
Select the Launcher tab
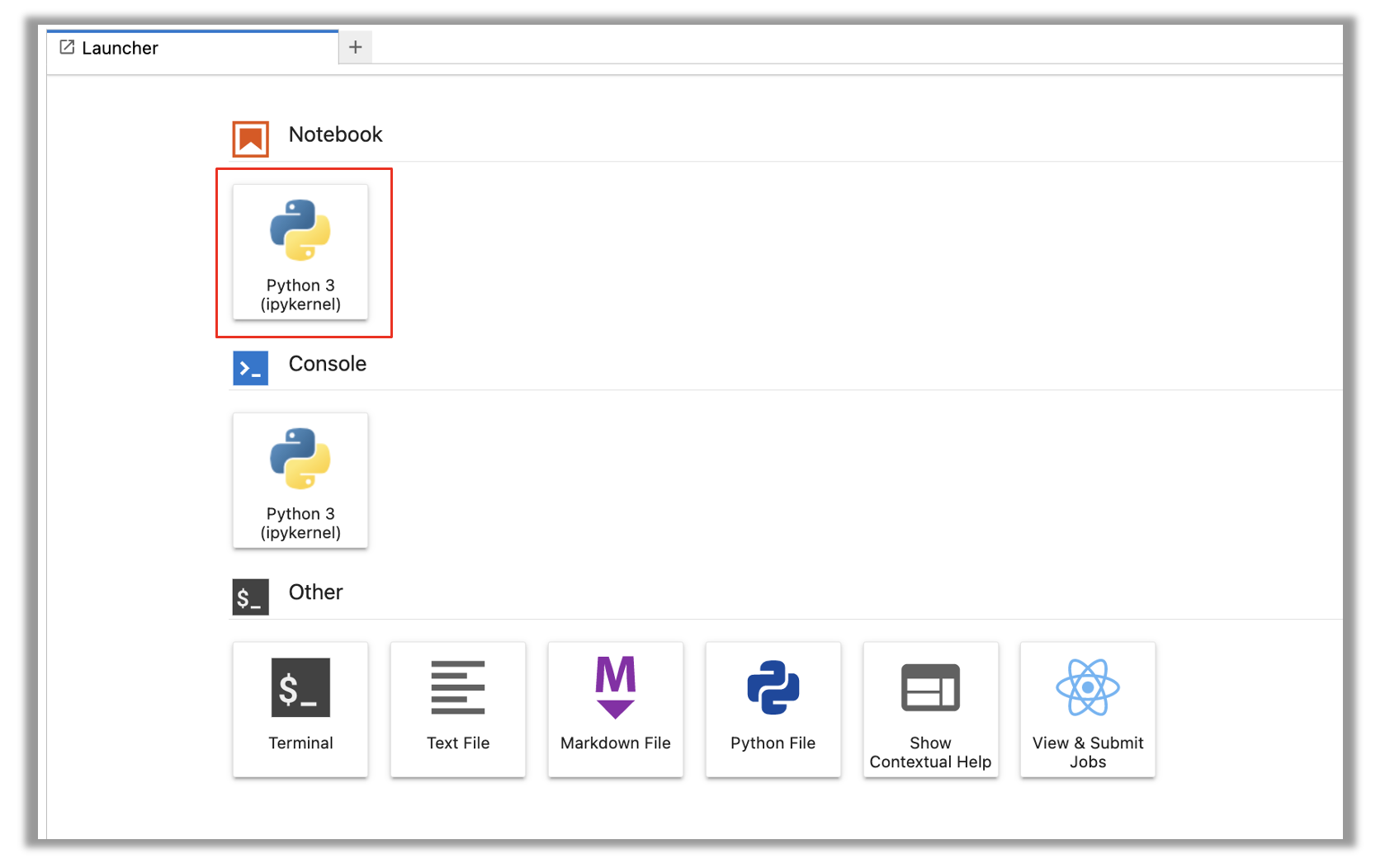point(192,48)
